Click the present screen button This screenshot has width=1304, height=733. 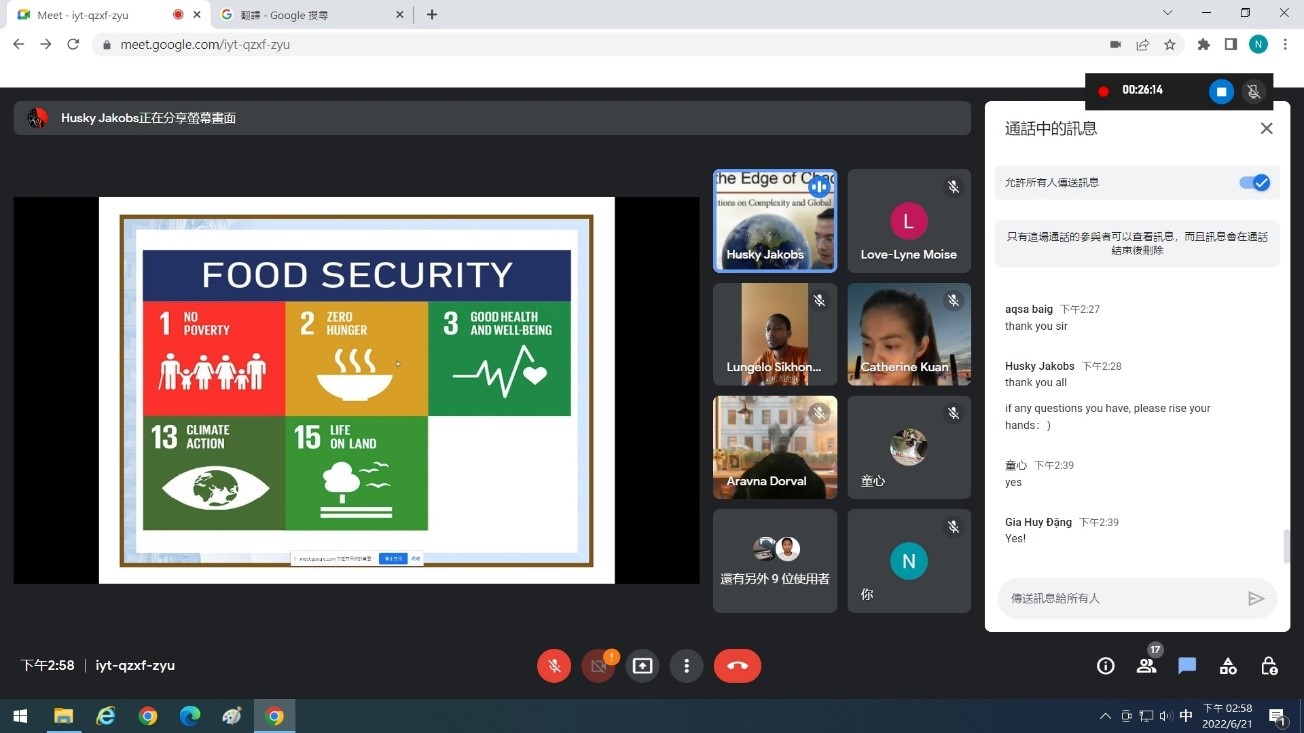click(x=642, y=666)
